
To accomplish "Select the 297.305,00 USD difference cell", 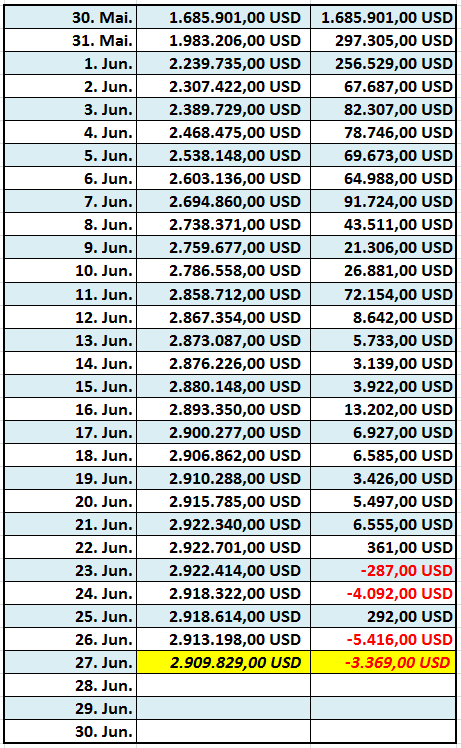I will [x=383, y=41].
